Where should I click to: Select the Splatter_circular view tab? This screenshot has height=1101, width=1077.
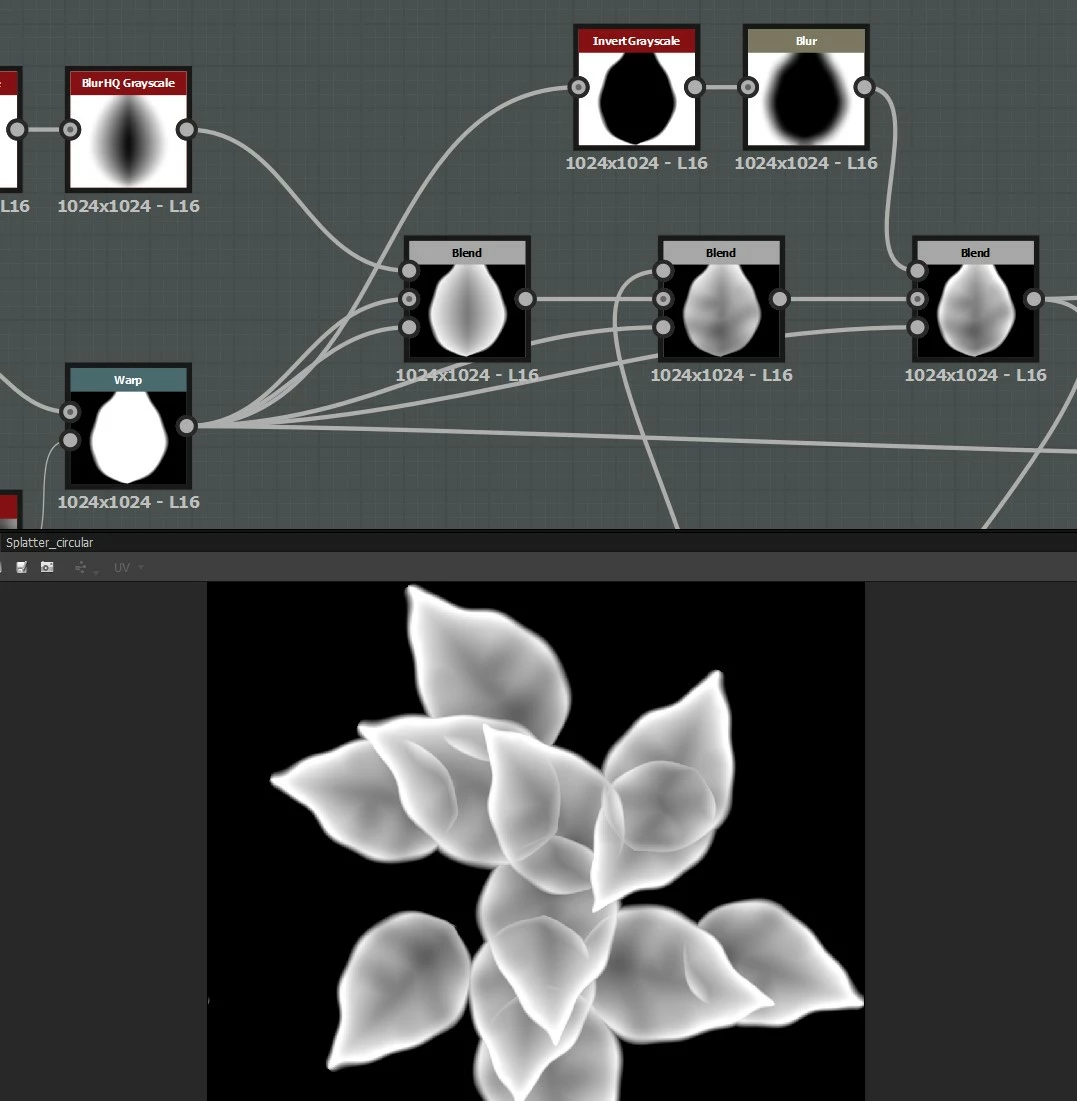[x=49, y=542]
